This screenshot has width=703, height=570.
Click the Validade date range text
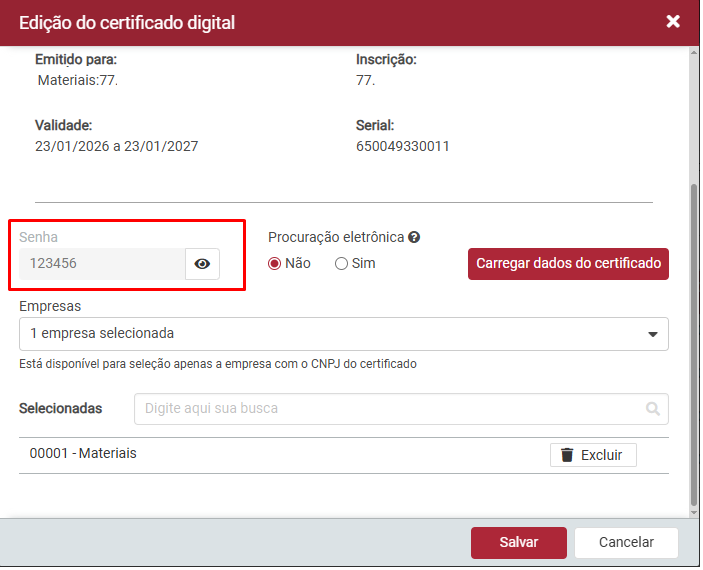coord(117,147)
